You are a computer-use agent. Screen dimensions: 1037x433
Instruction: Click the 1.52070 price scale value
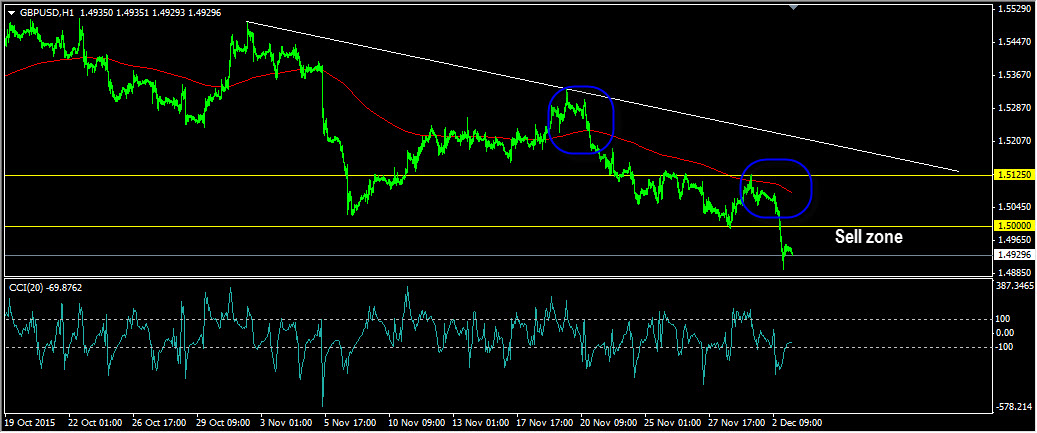pos(1015,141)
